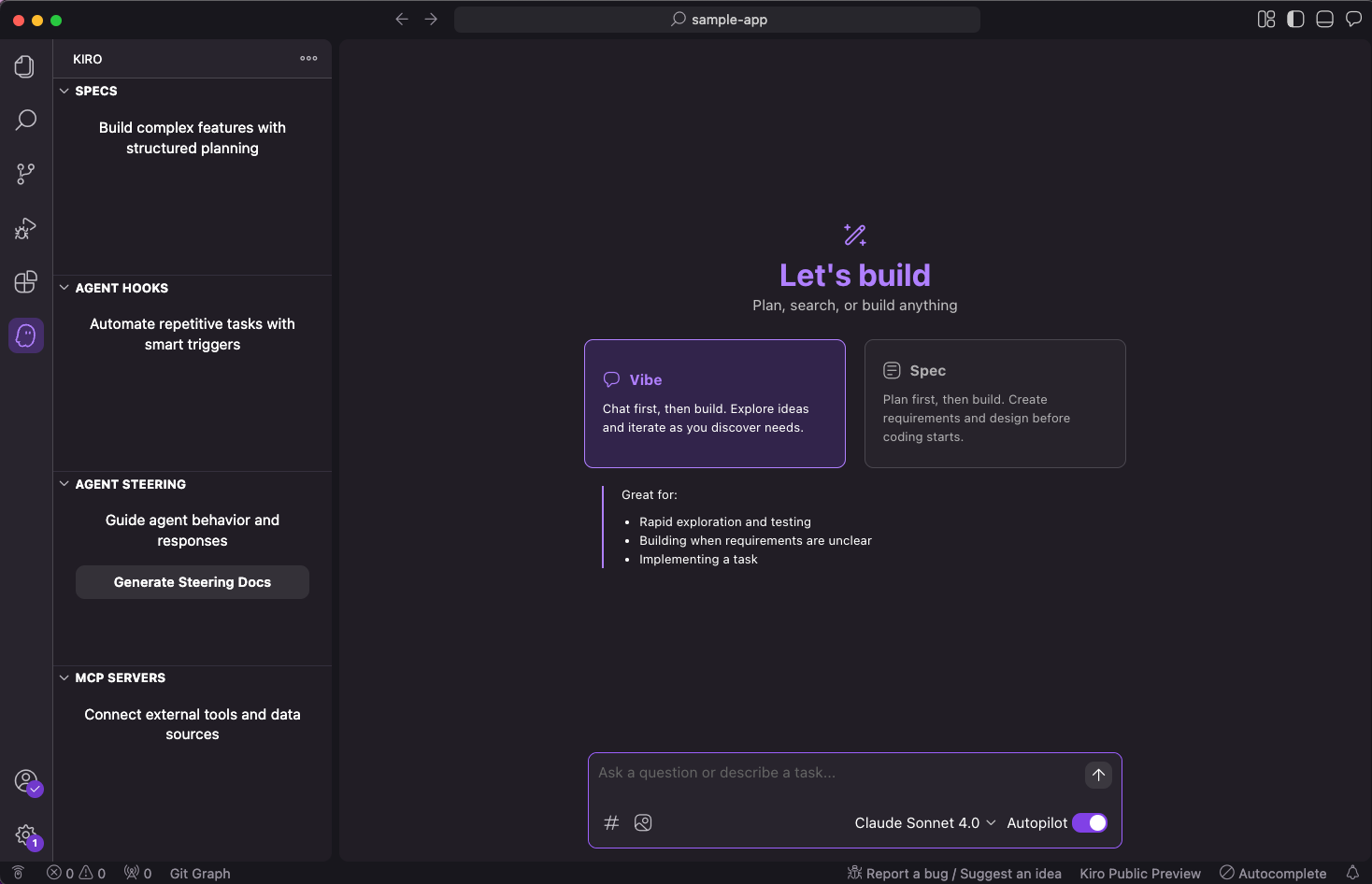The height and width of the screenshot is (884, 1372).
Task: Go back using the left arrow
Action: click(x=402, y=19)
